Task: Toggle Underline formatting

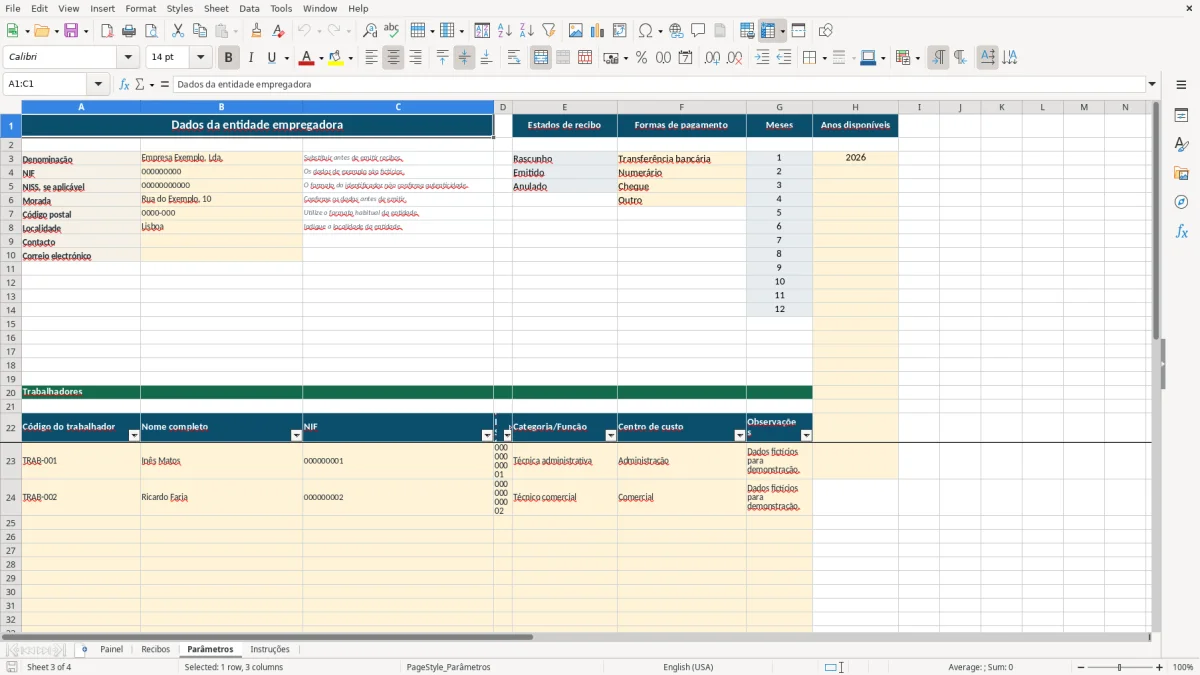Action: 272,58
